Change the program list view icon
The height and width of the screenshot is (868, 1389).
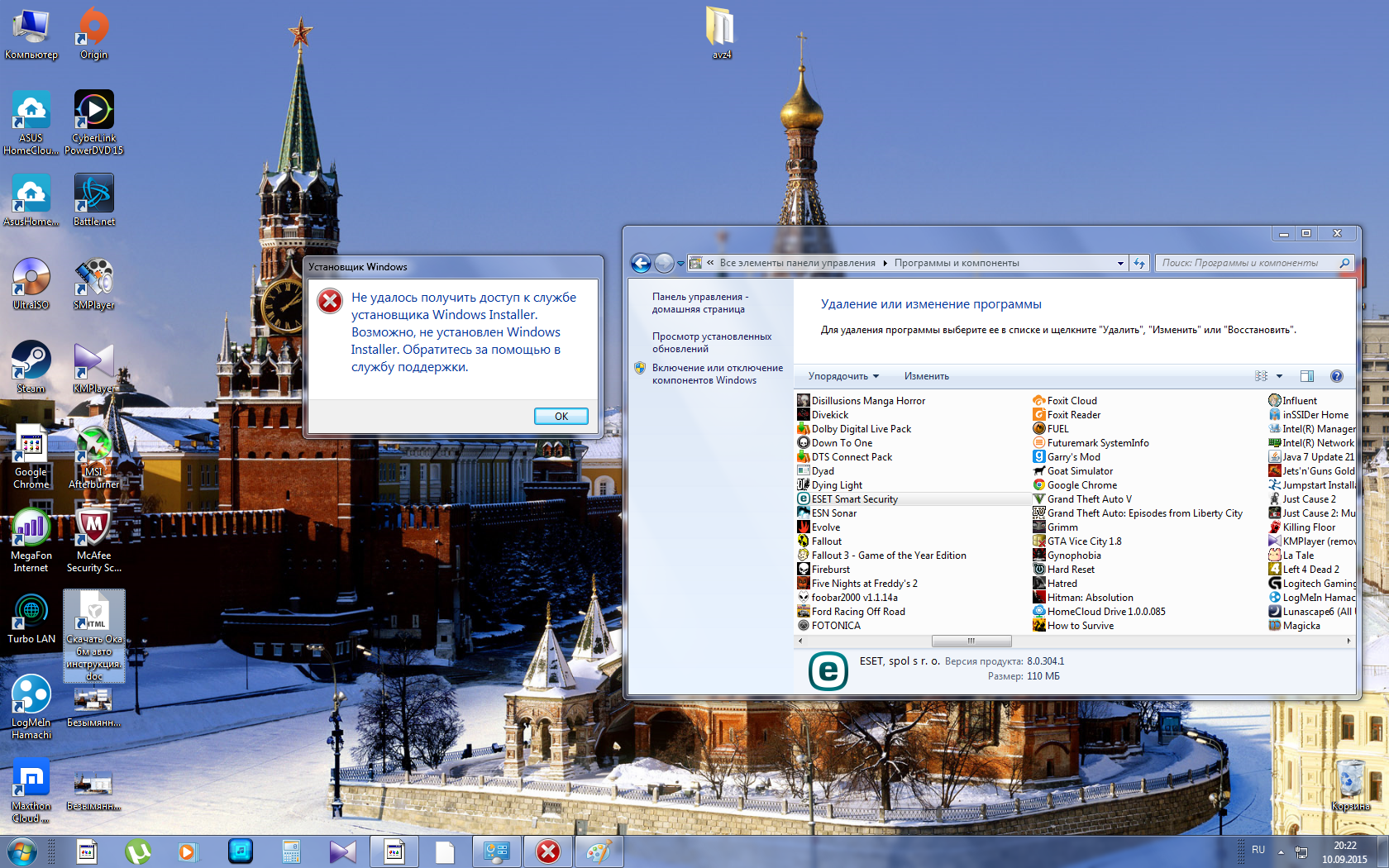1261,376
